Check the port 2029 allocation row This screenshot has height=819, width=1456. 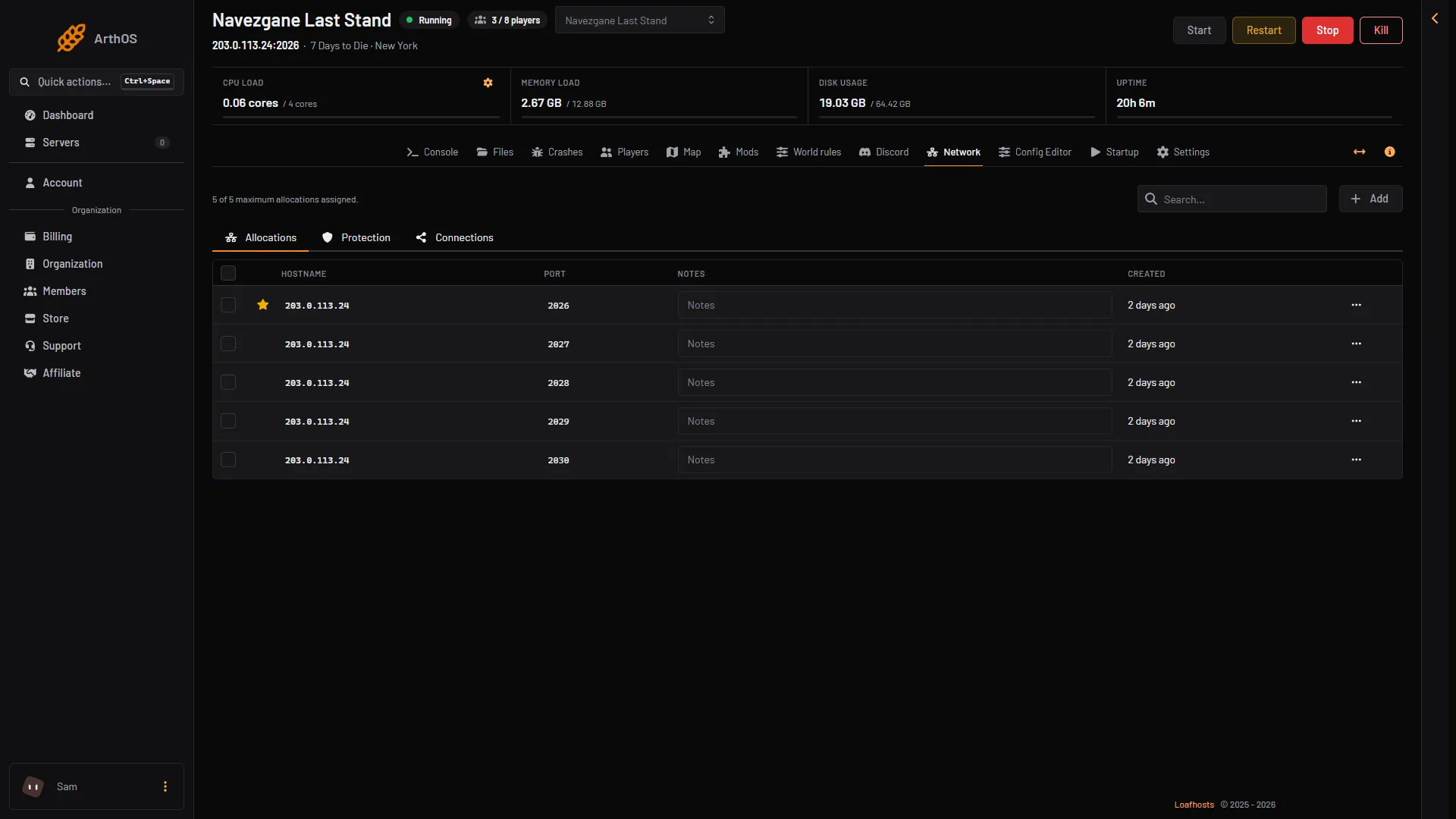pyautogui.click(x=228, y=421)
